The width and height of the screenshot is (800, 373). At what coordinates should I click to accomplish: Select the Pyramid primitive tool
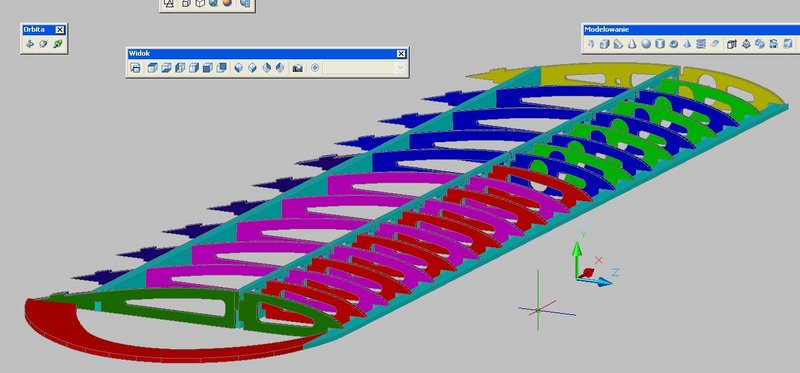(x=687, y=44)
